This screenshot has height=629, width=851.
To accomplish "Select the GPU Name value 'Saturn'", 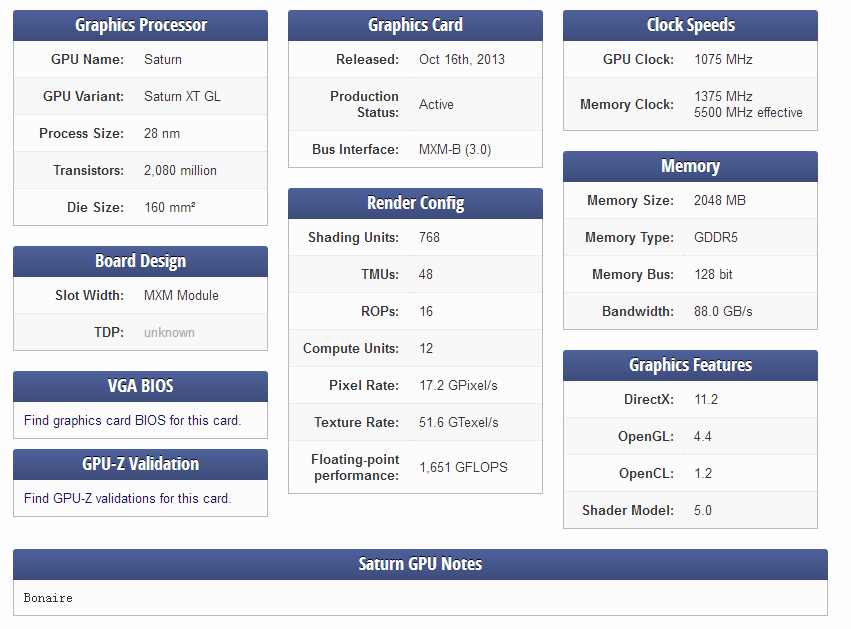I will click(x=163, y=59).
